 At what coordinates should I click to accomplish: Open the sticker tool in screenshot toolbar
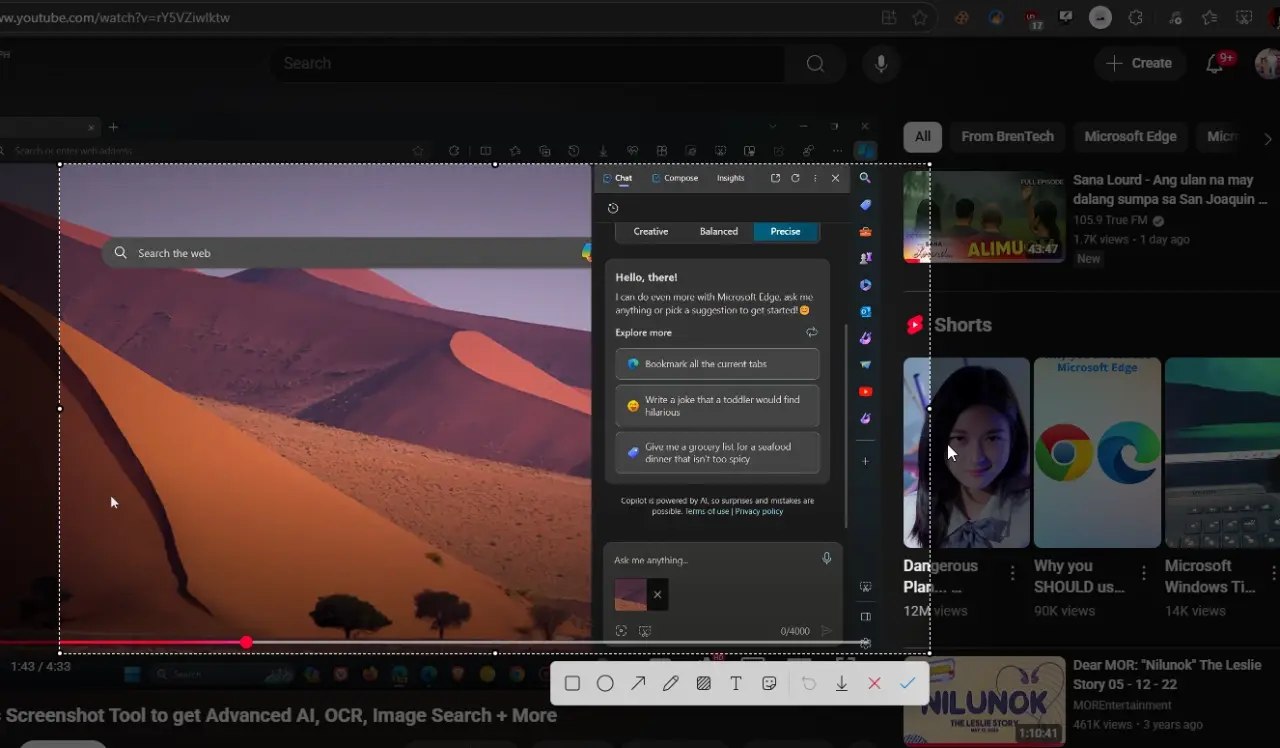tap(769, 683)
